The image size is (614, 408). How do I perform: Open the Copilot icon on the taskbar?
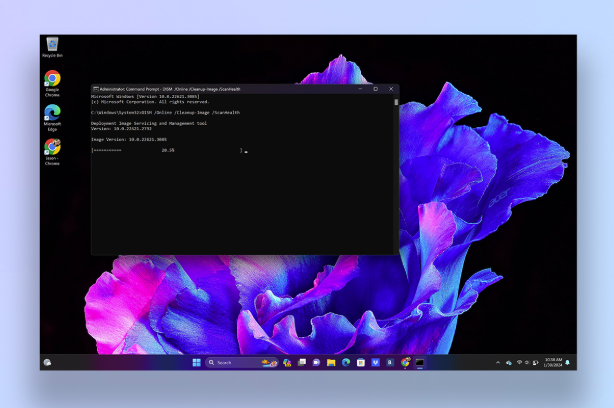click(286, 362)
